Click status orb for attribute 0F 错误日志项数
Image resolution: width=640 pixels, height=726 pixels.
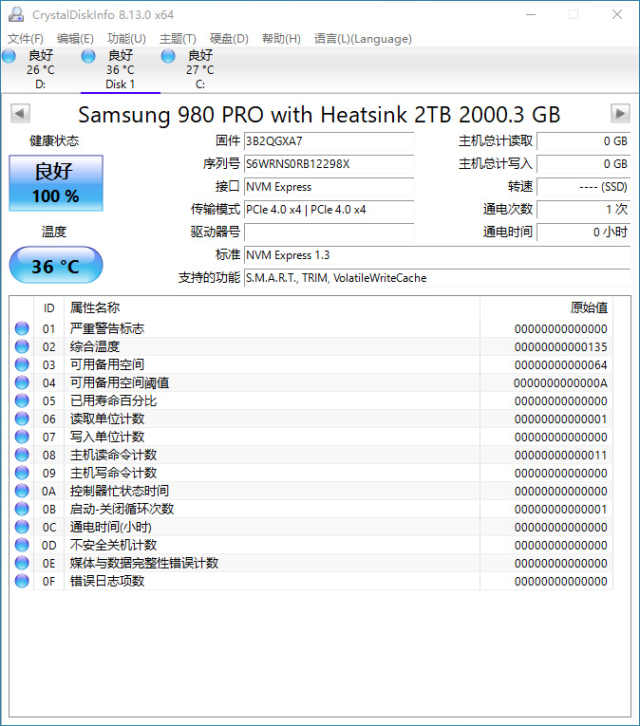[x=22, y=581]
